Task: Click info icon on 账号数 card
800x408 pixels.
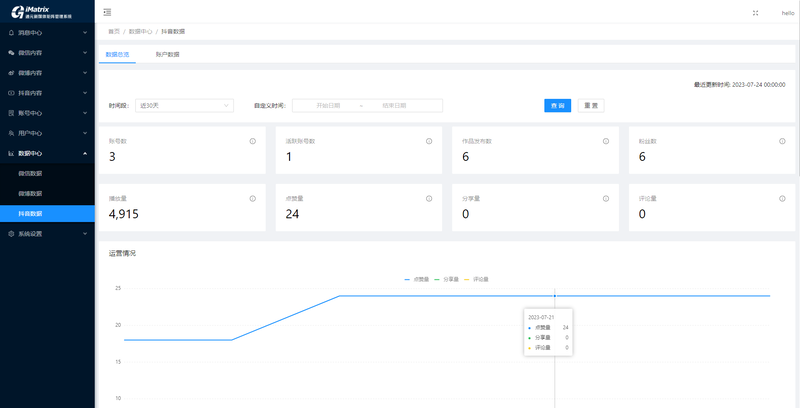Action: (253, 141)
